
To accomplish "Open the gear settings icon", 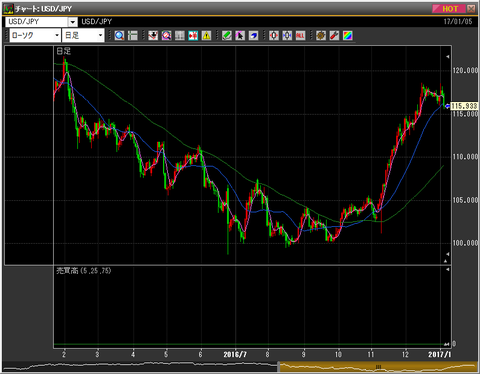I will tap(321, 35).
